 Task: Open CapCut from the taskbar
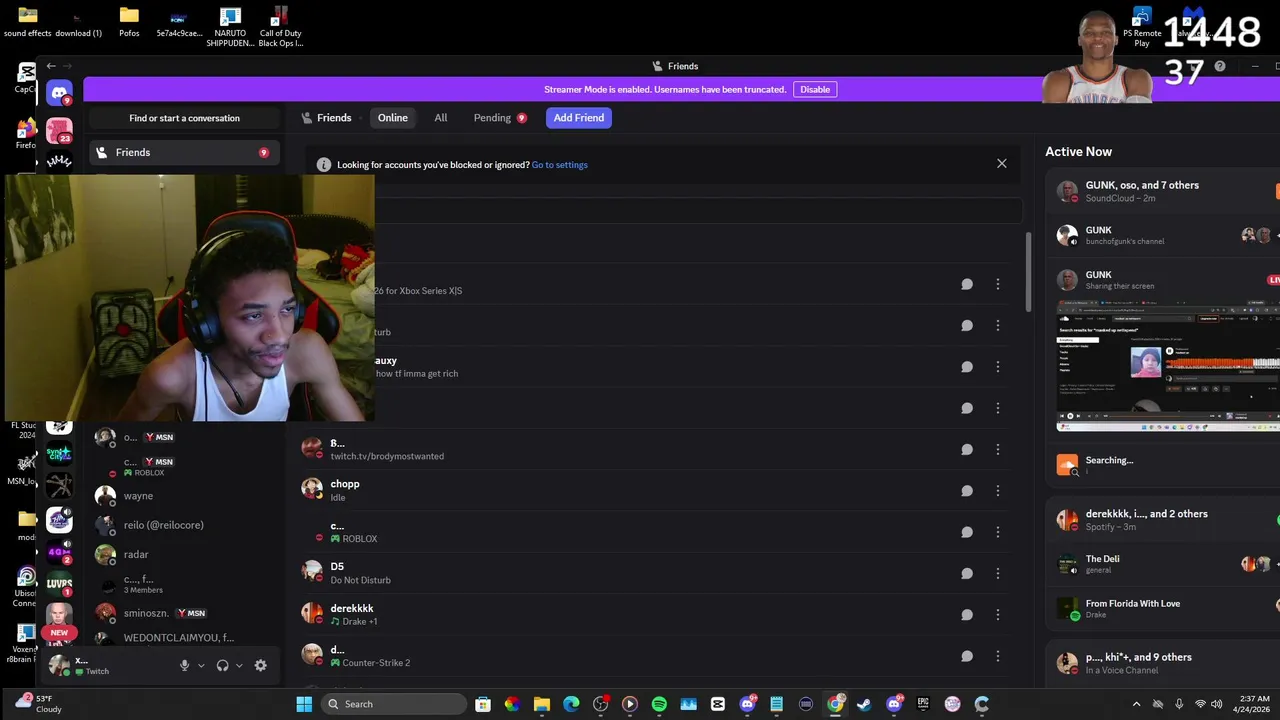pyautogui.click(x=718, y=704)
